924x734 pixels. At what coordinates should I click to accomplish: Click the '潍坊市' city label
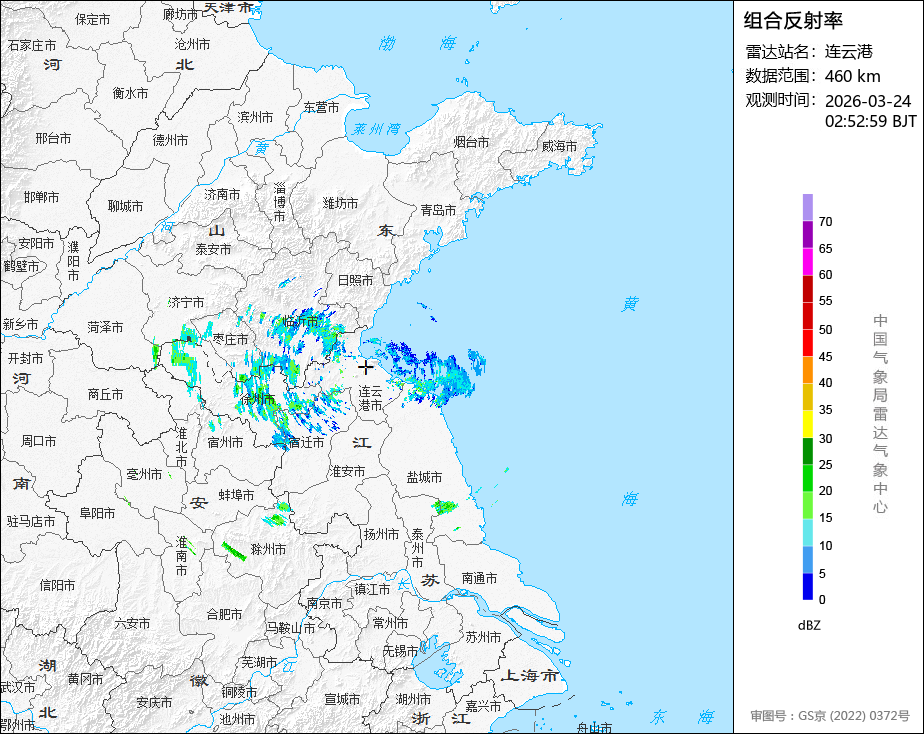click(x=340, y=203)
